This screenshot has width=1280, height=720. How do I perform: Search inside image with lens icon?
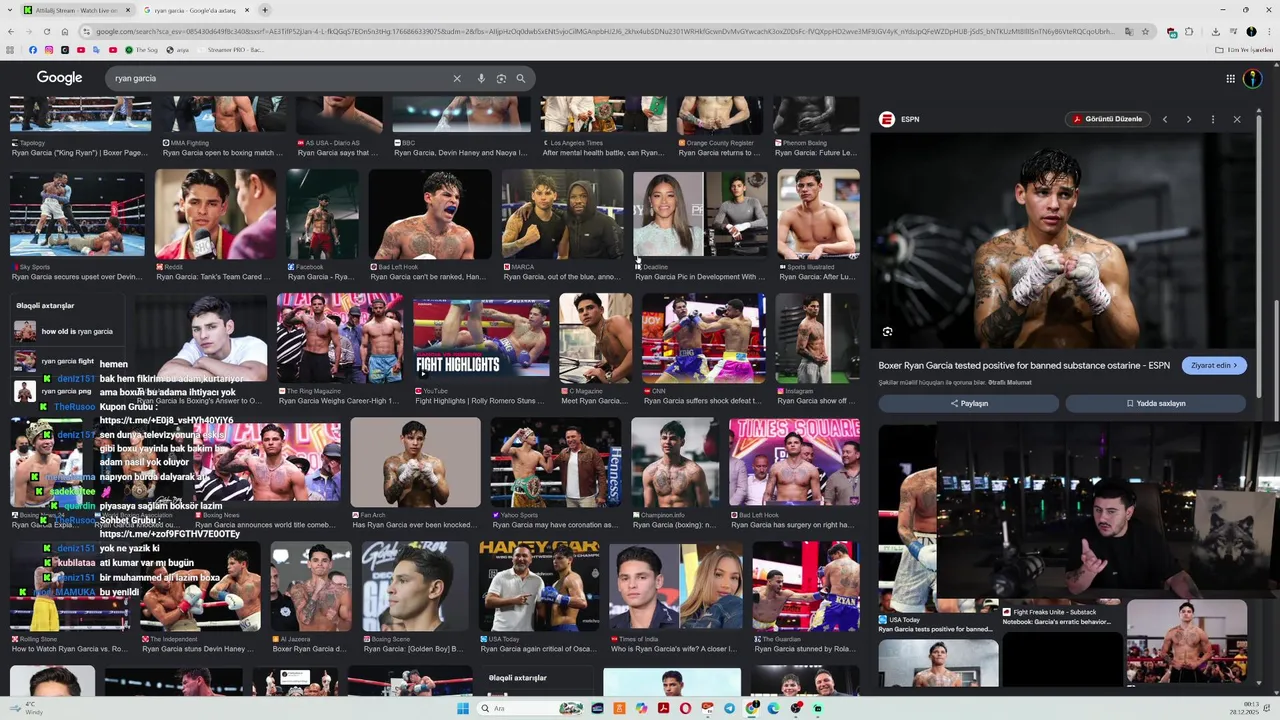[887, 332]
